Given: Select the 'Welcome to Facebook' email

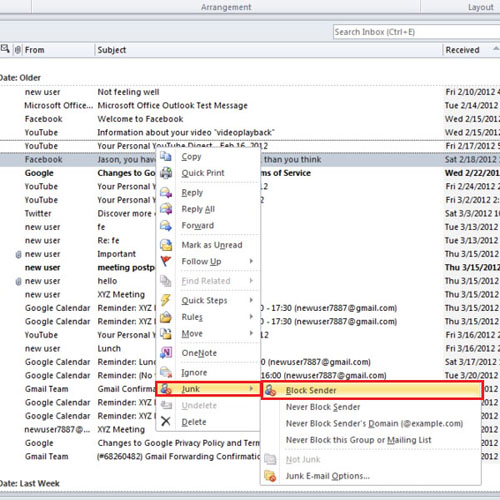Looking at the screenshot, I should pyautogui.click(x=250, y=119).
